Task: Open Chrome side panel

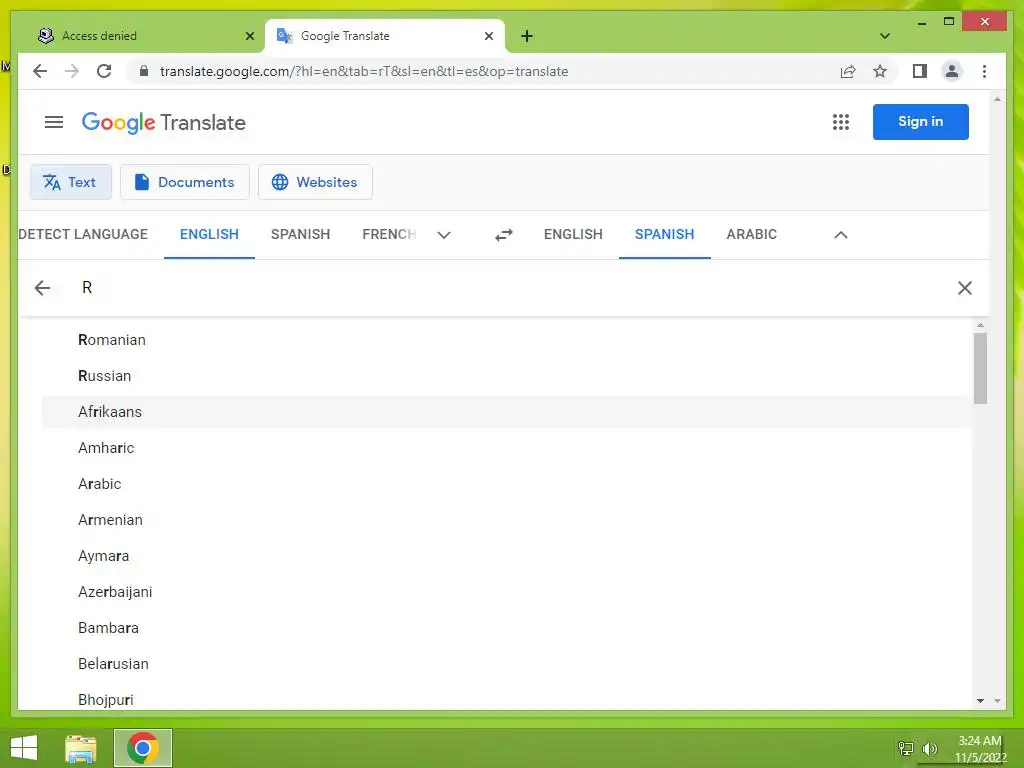Action: coord(920,71)
